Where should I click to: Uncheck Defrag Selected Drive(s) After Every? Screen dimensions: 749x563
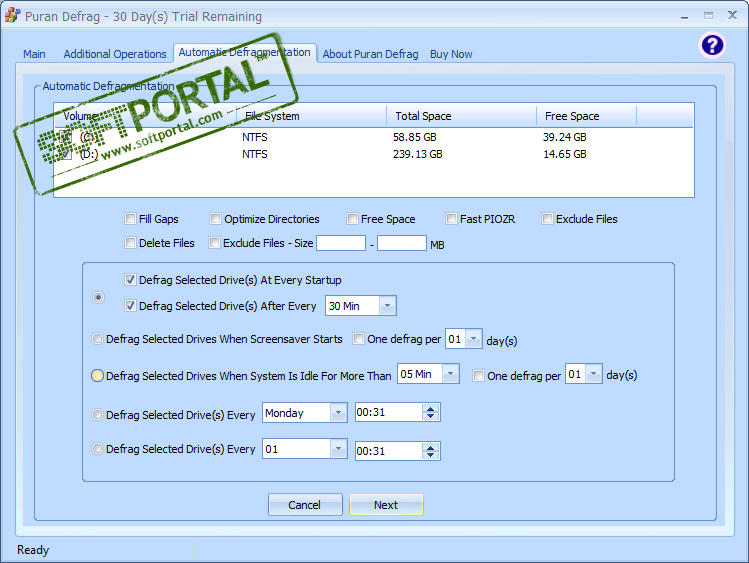130,306
